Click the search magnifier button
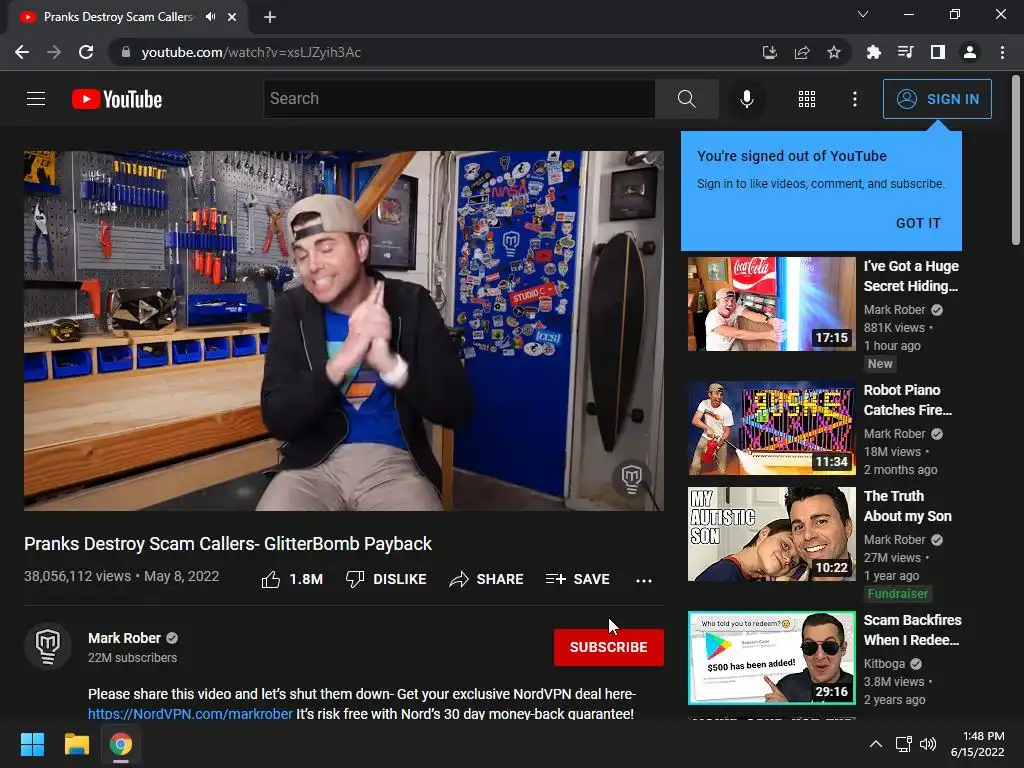The height and width of the screenshot is (768, 1024). click(x=686, y=99)
